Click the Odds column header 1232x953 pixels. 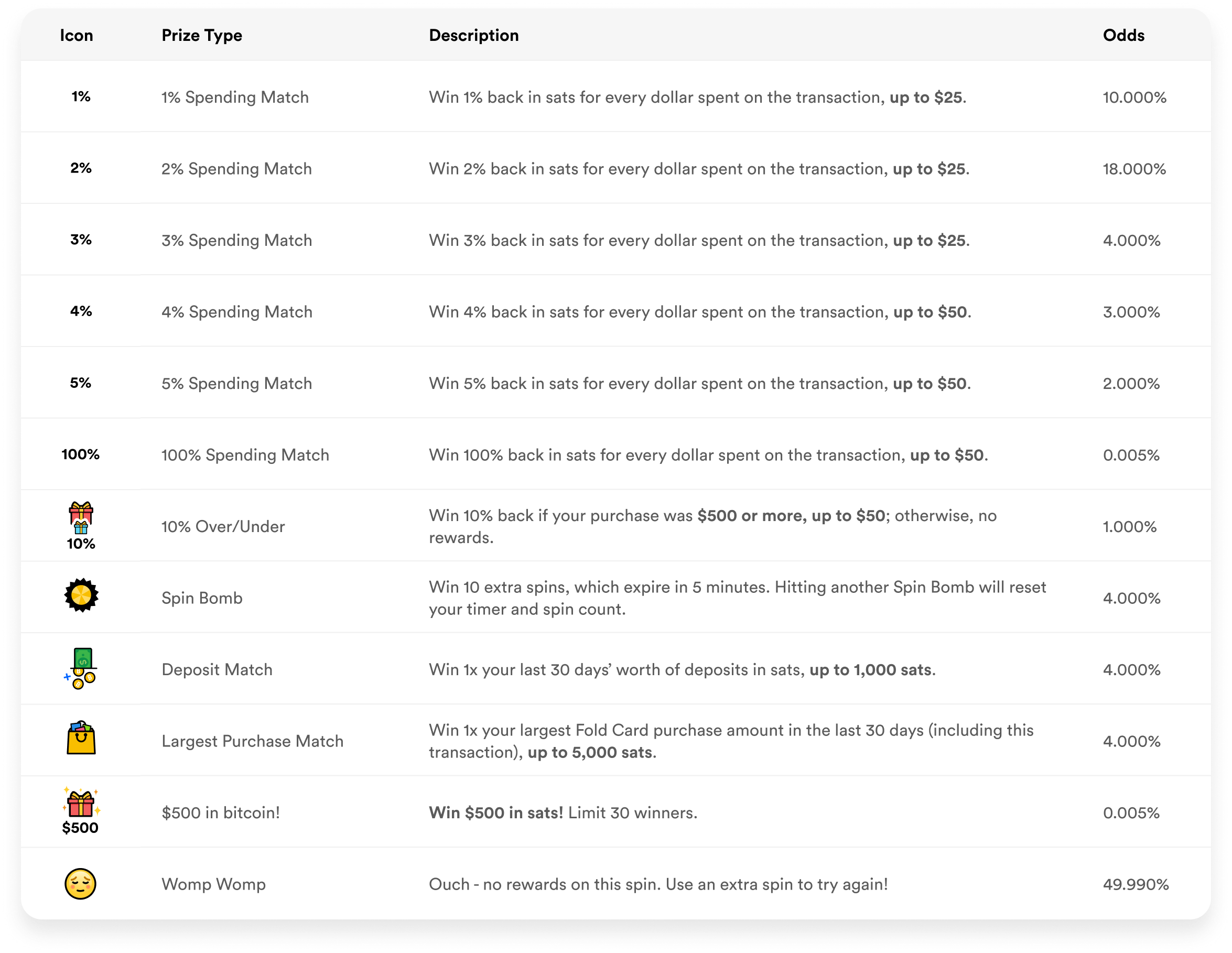1123,35
